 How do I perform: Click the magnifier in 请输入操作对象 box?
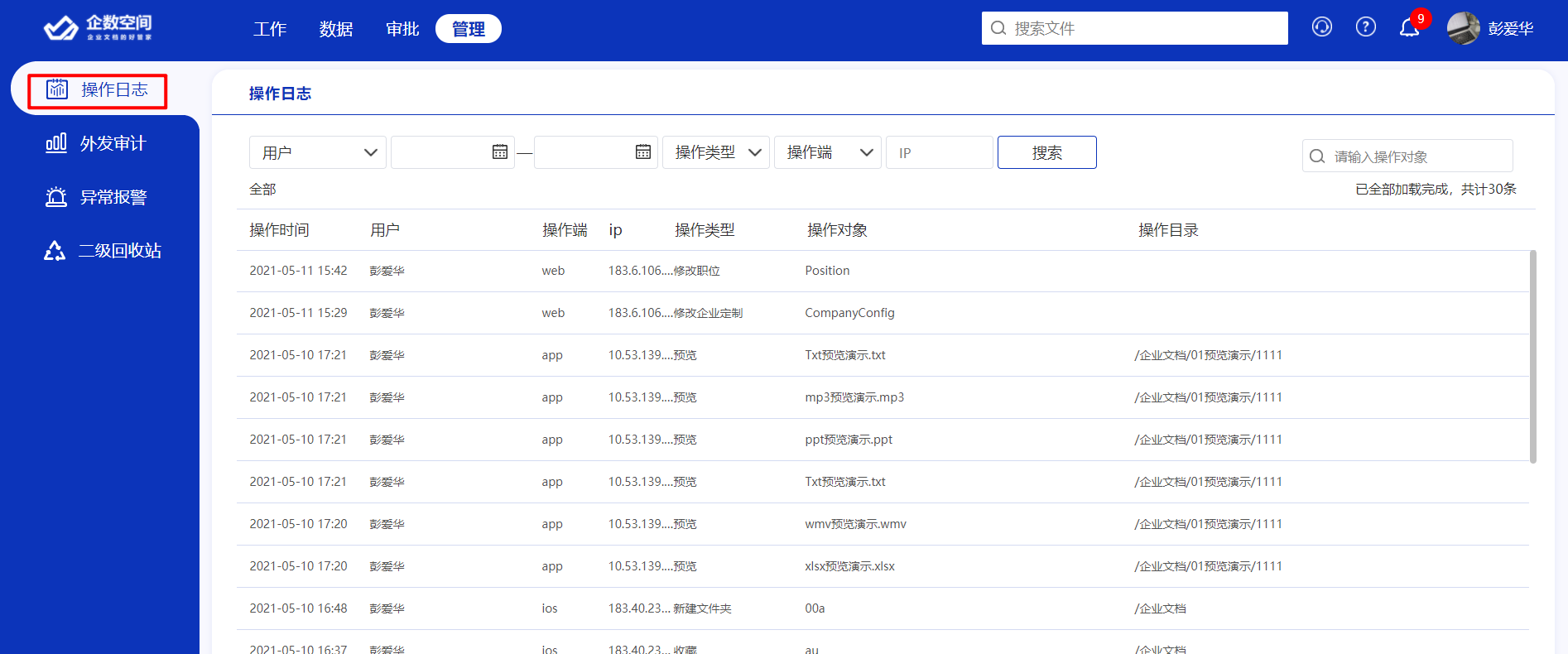1317,156
